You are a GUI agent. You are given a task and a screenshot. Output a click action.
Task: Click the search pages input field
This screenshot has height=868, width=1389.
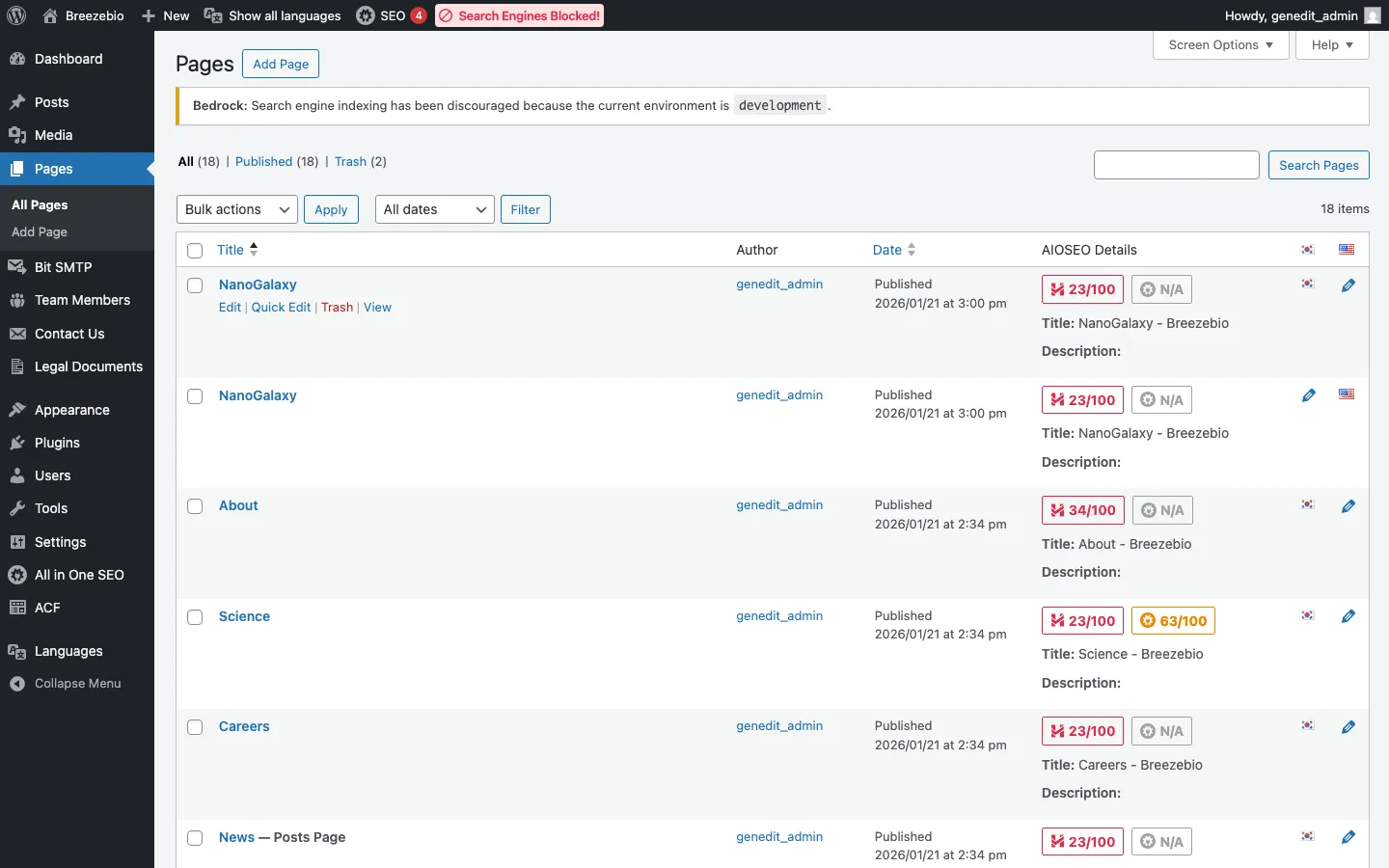(x=1176, y=165)
